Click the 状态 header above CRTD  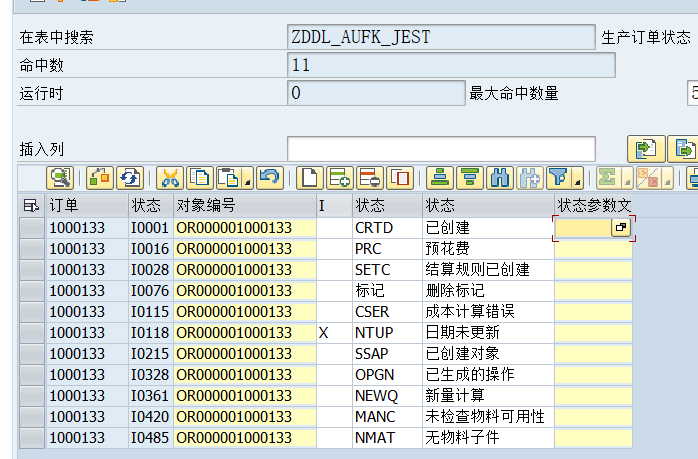coord(387,205)
